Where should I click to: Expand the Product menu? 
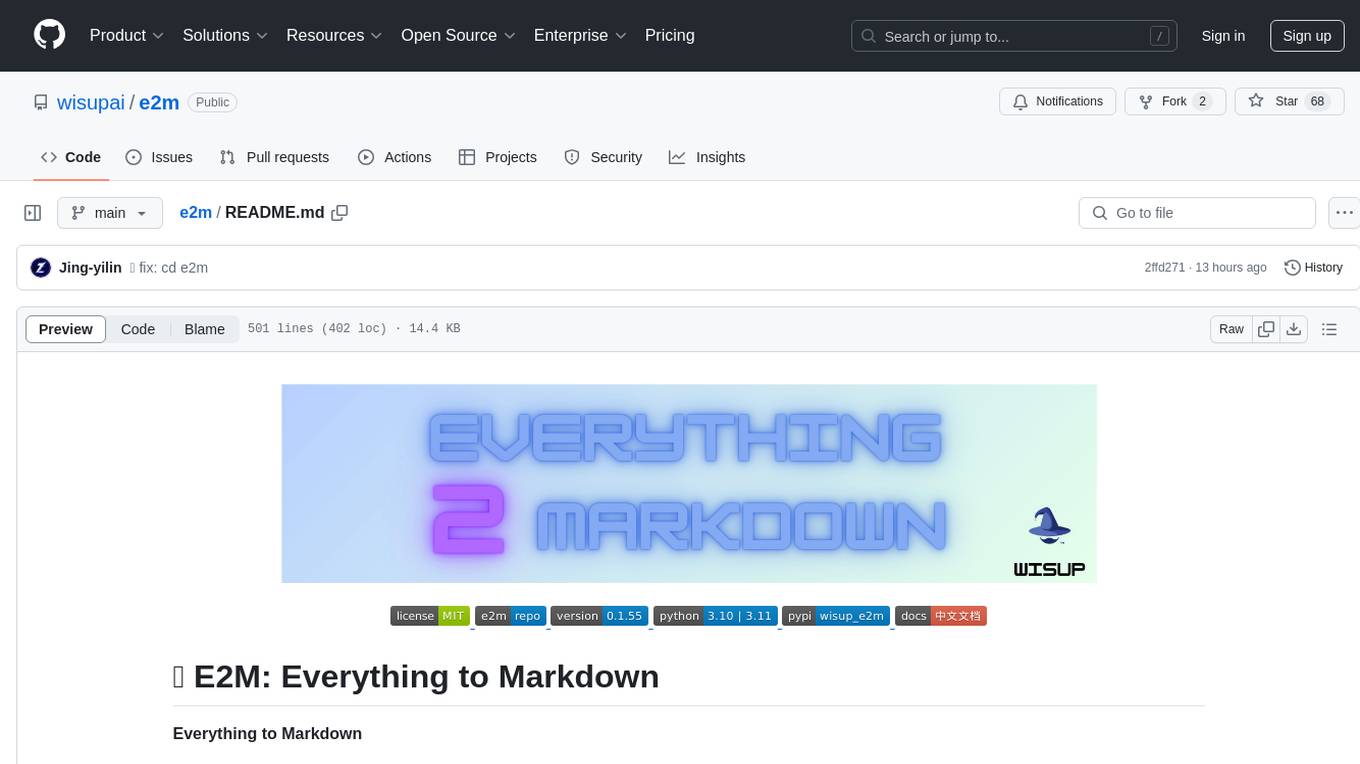[127, 35]
